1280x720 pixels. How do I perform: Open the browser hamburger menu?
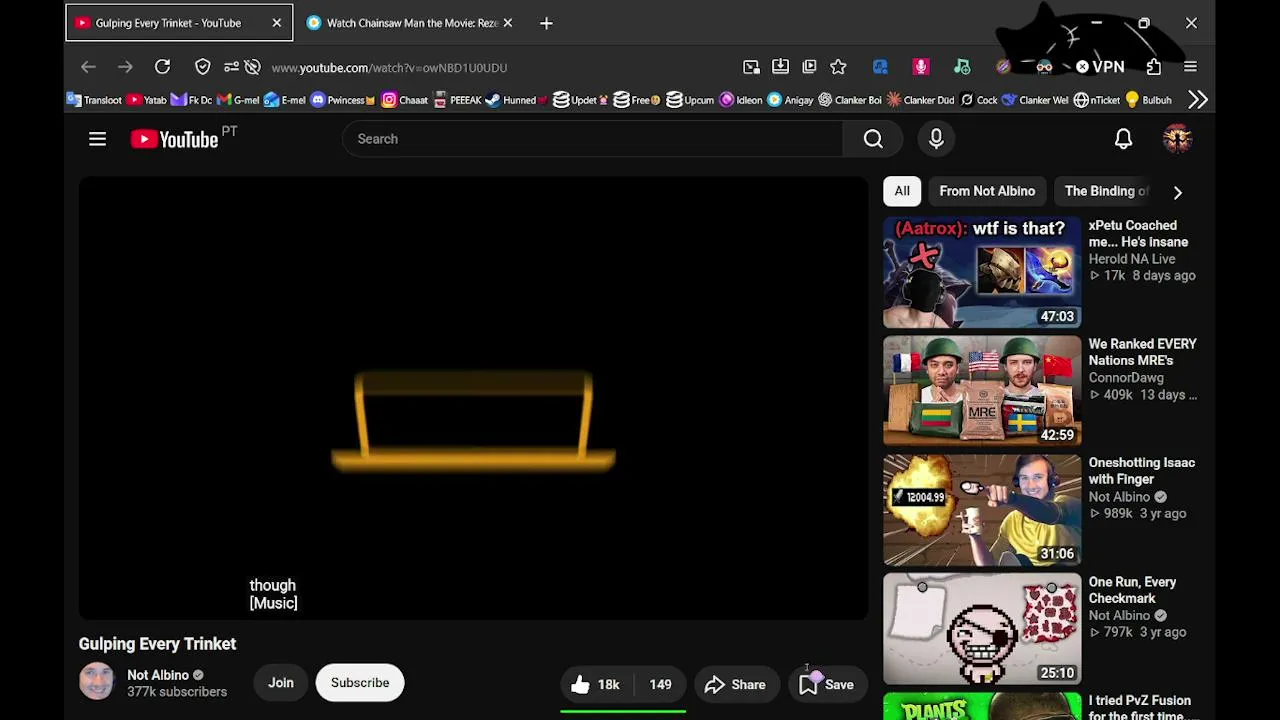click(1190, 67)
